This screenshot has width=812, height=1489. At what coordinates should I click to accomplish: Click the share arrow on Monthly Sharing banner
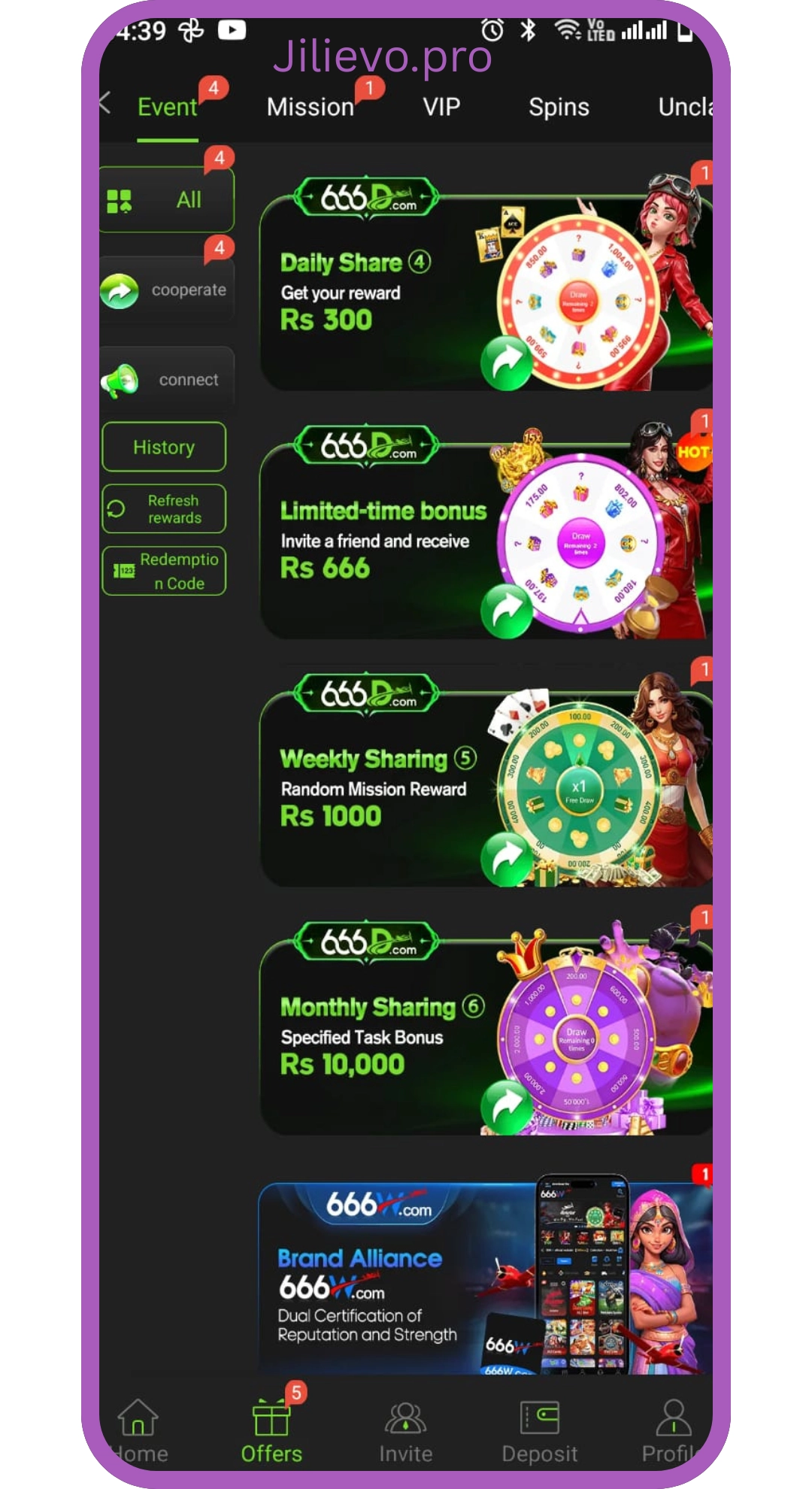[507, 1107]
